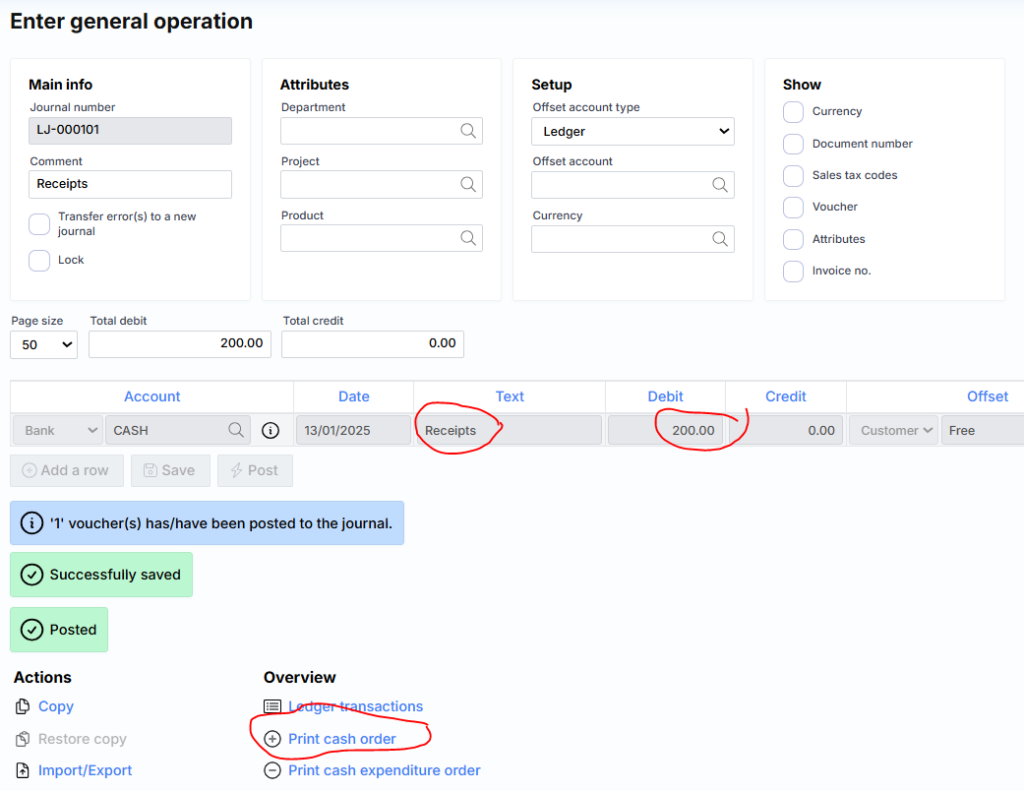
Task: Tick the Show Currency checkbox
Action: tap(793, 112)
